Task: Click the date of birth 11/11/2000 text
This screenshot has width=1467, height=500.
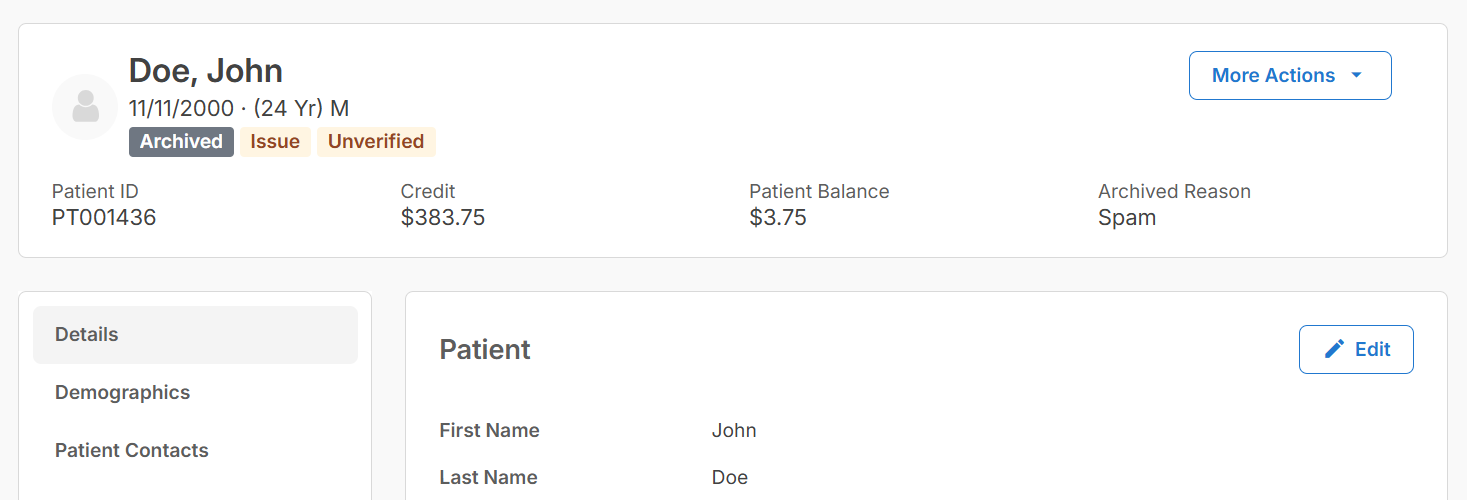Action: pyautogui.click(x=181, y=109)
